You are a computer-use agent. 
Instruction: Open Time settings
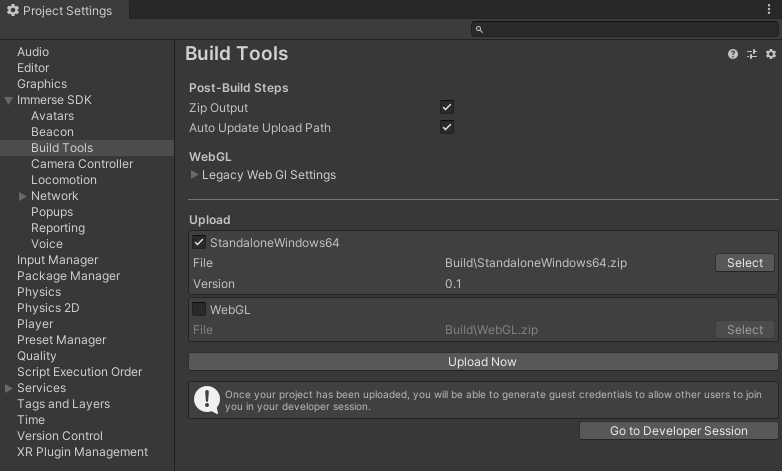point(31,420)
